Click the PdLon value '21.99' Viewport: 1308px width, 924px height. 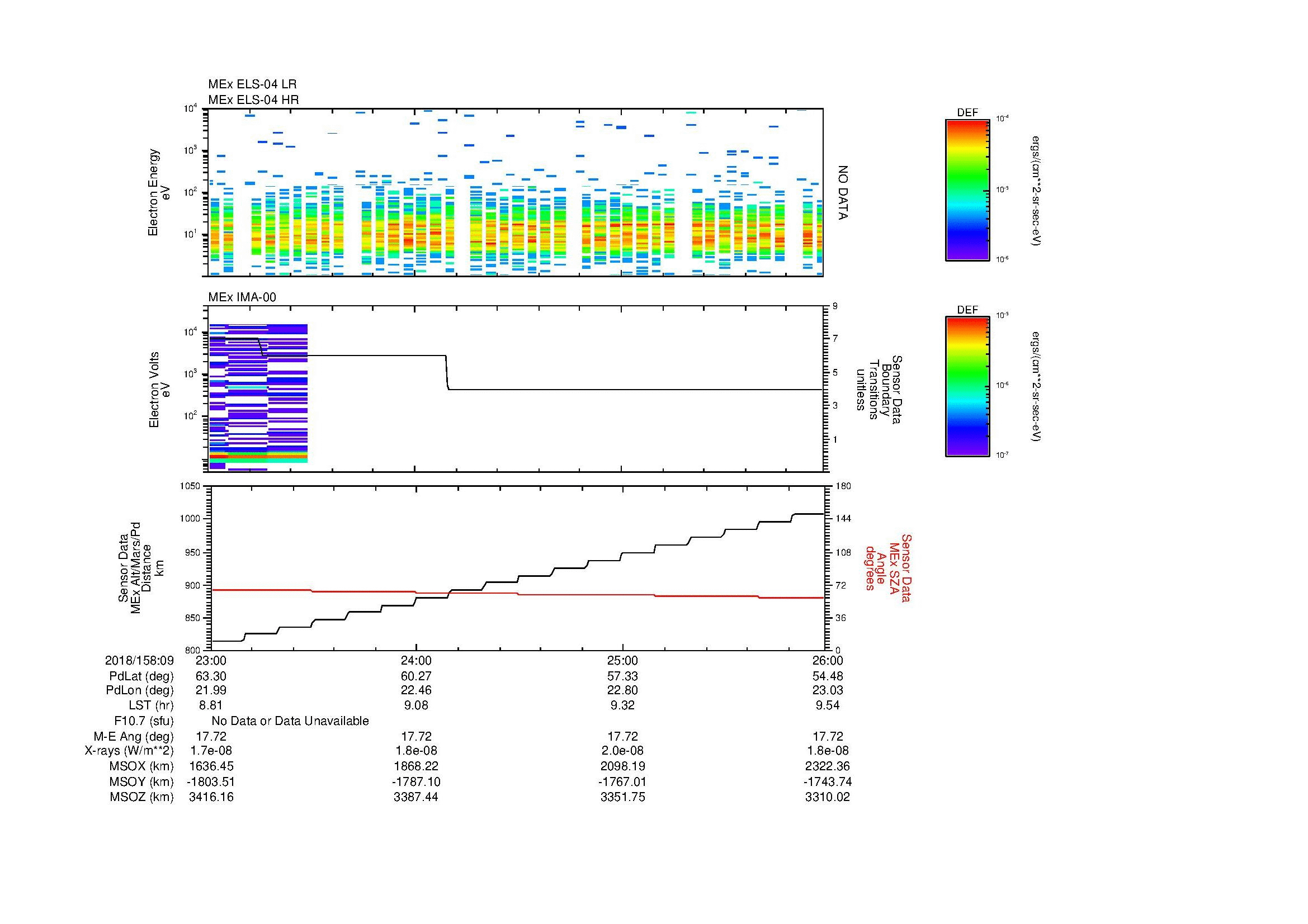click(211, 690)
